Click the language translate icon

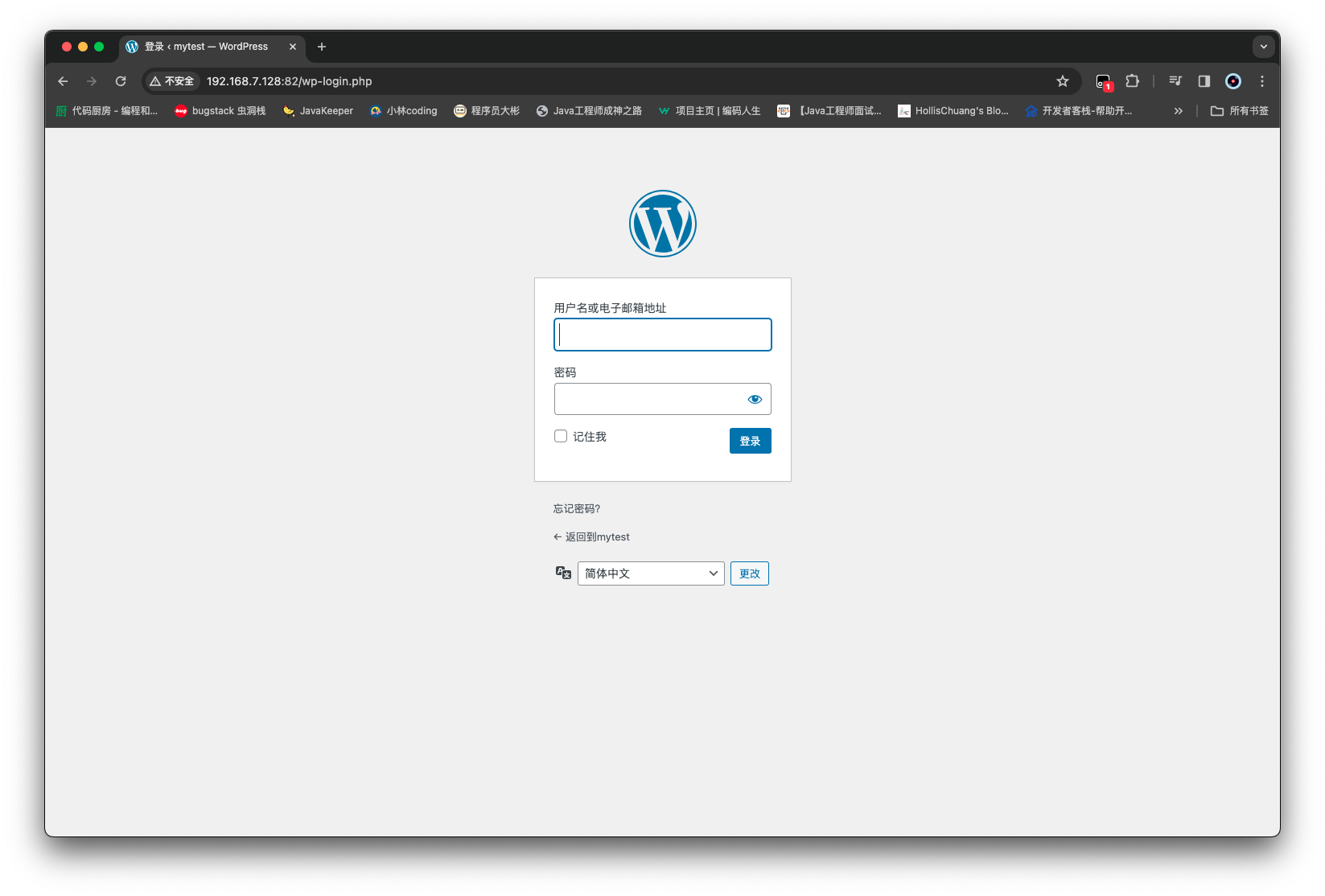pyautogui.click(x=563, y=573)
